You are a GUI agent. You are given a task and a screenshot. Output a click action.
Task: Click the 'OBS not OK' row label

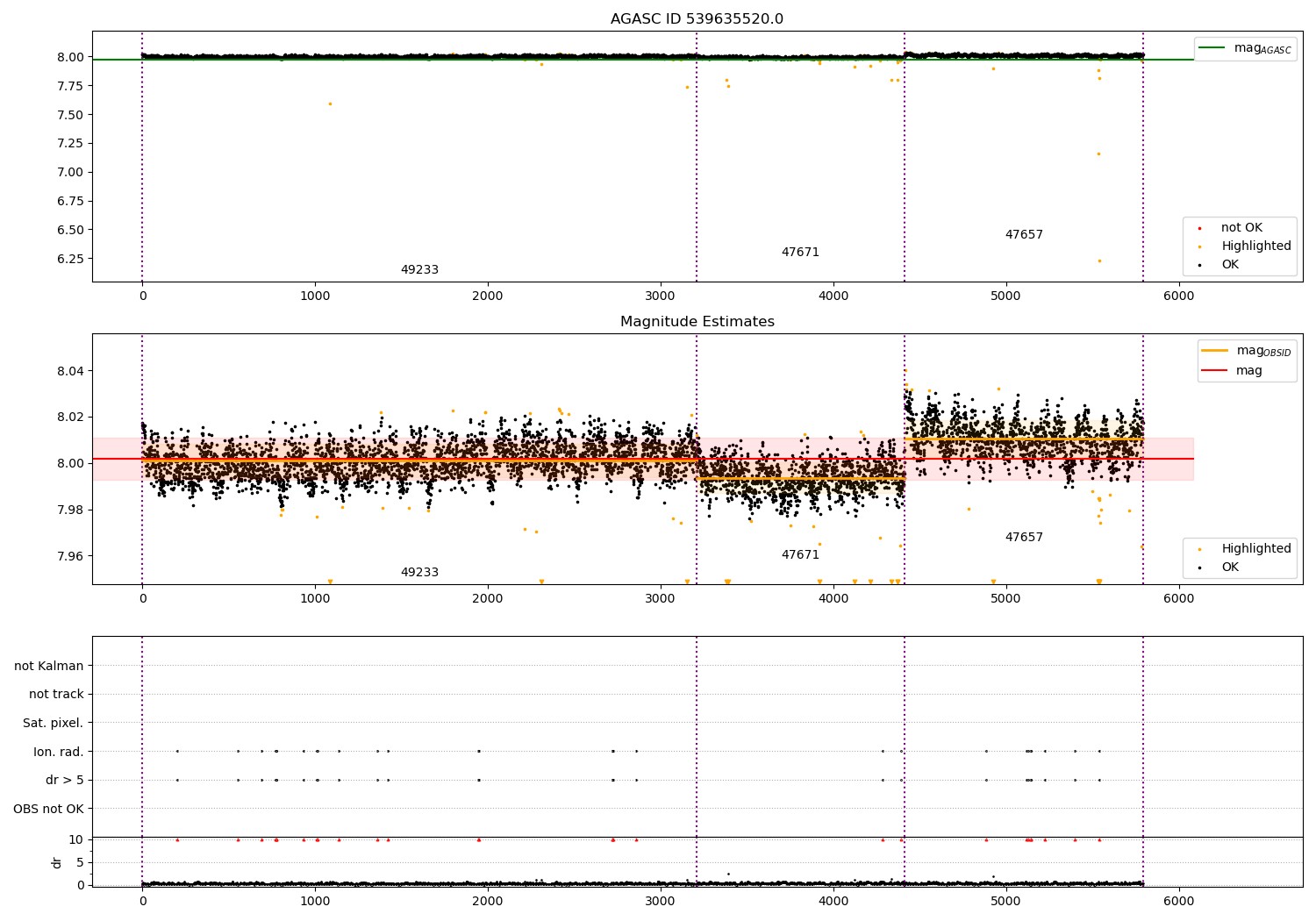click(x=49, y=809)
